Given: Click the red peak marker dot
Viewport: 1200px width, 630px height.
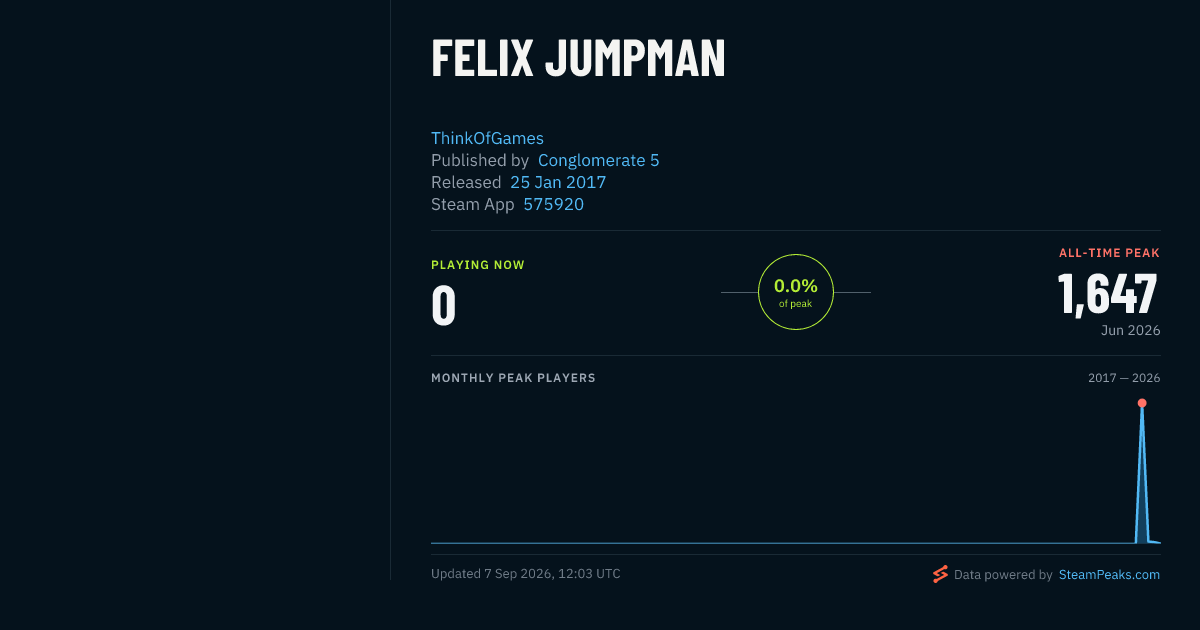Looking at the screenshot, I should (1142, 403).
